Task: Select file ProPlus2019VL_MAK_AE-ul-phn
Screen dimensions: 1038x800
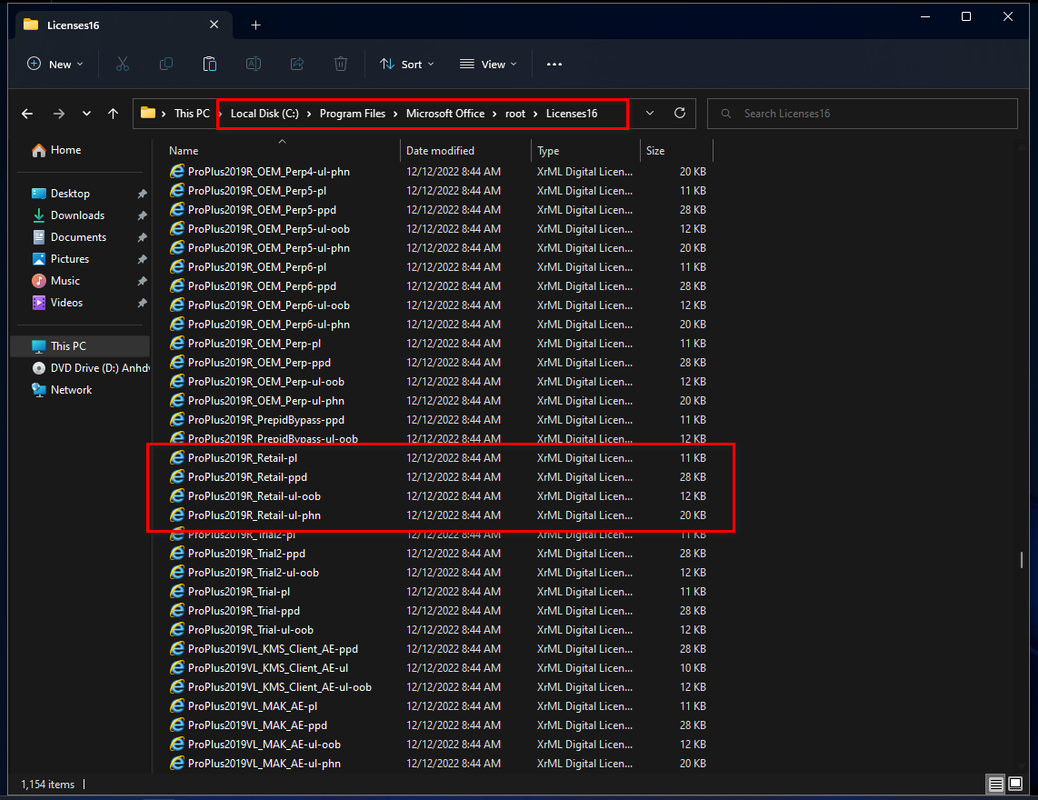Action: click(437, 764)
